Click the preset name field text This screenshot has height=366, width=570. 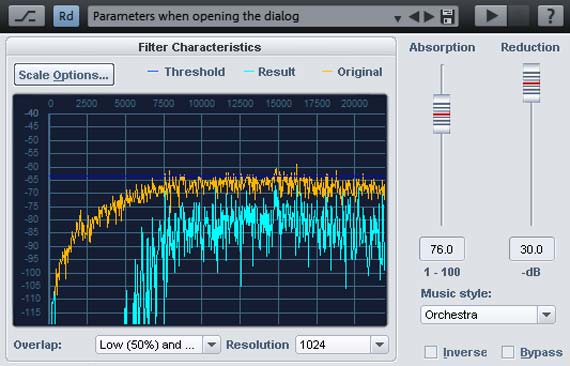[196, 16]
